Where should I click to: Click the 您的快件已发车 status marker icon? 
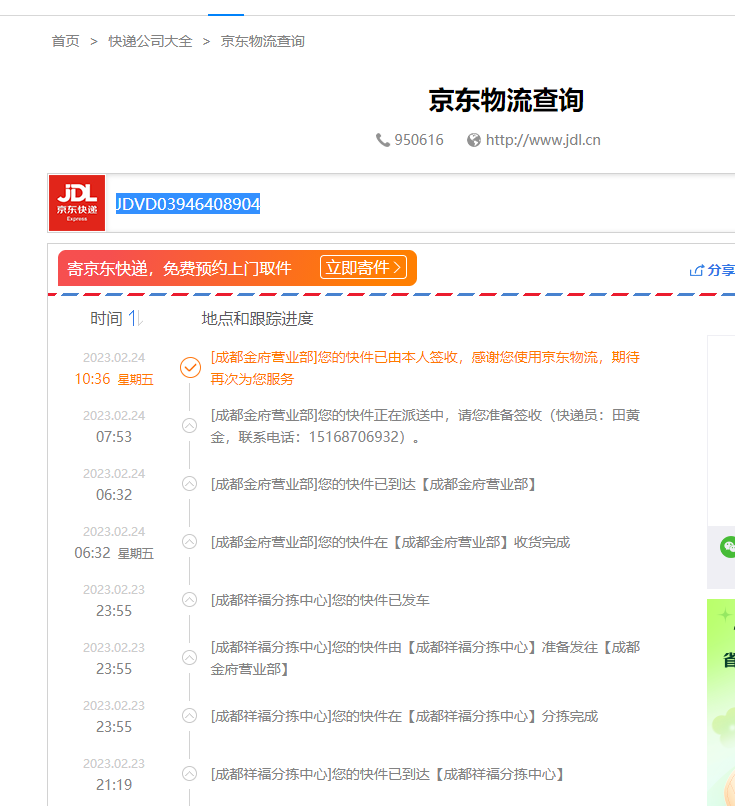pos(190,600)
